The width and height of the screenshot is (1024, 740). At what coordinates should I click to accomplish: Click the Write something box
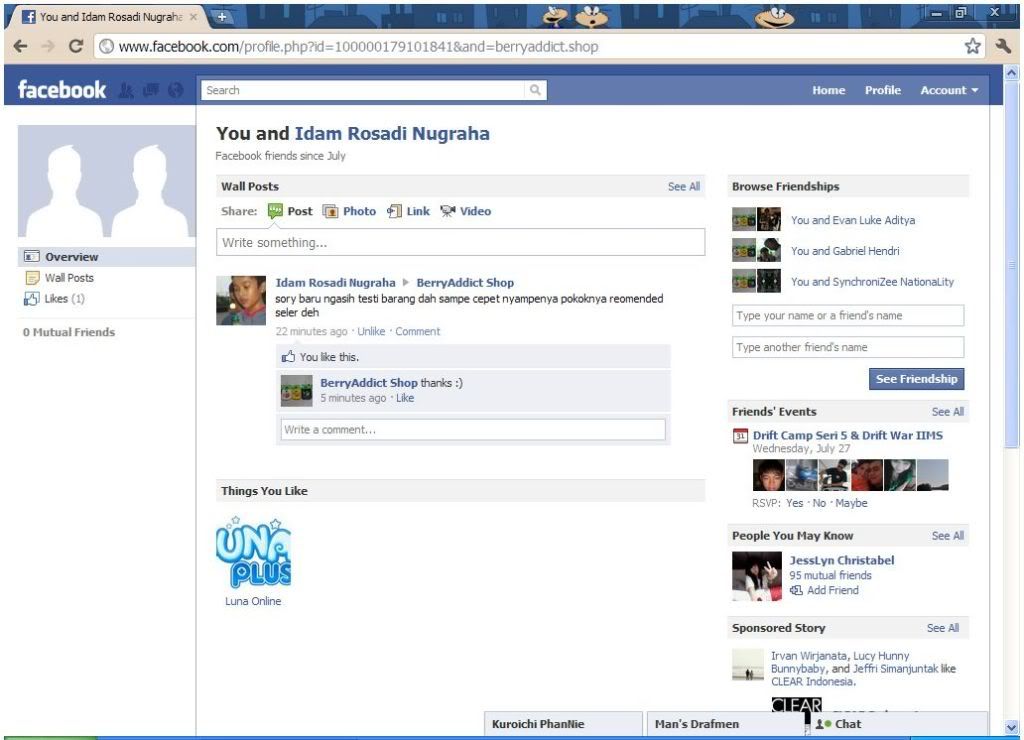coord(460,242)
